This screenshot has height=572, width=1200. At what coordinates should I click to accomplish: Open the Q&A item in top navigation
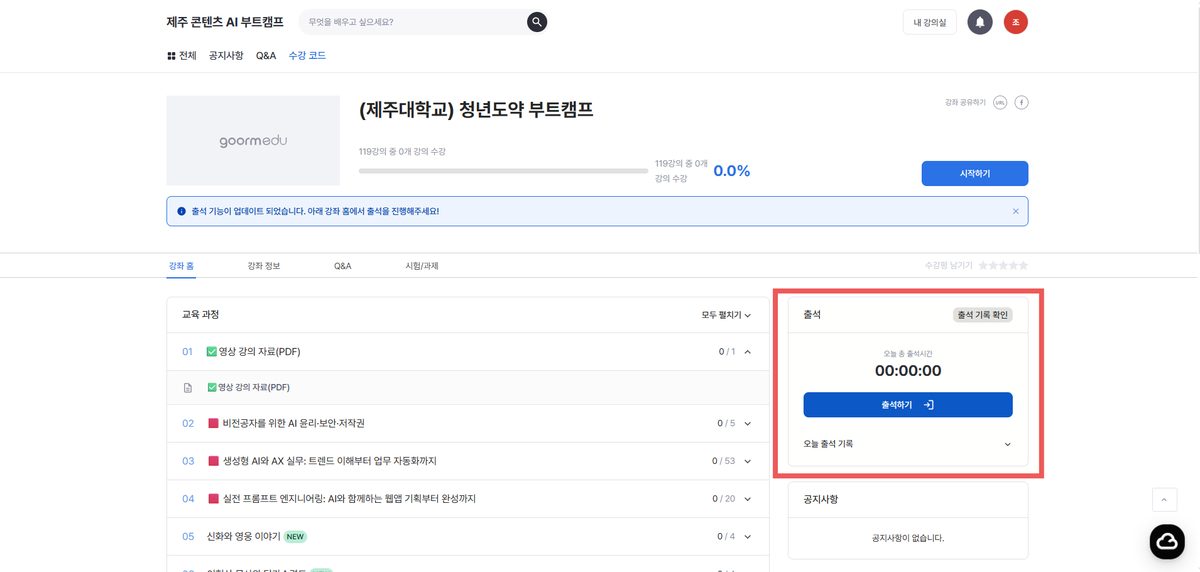[x=266, y=55]
